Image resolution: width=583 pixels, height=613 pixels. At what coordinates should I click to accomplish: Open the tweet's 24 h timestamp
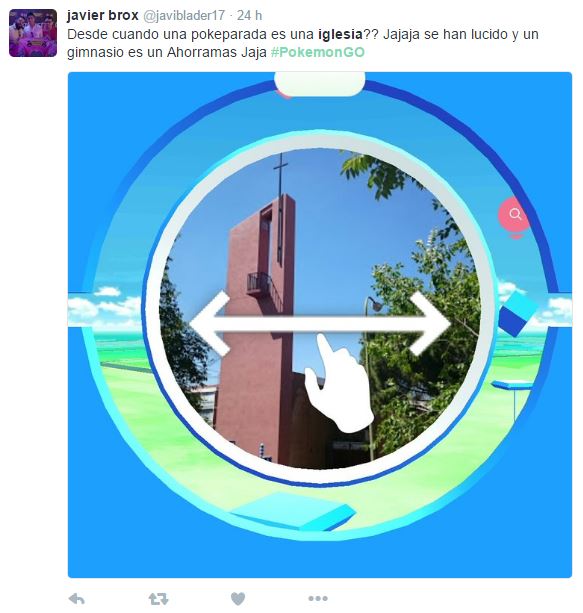(249, 15)
